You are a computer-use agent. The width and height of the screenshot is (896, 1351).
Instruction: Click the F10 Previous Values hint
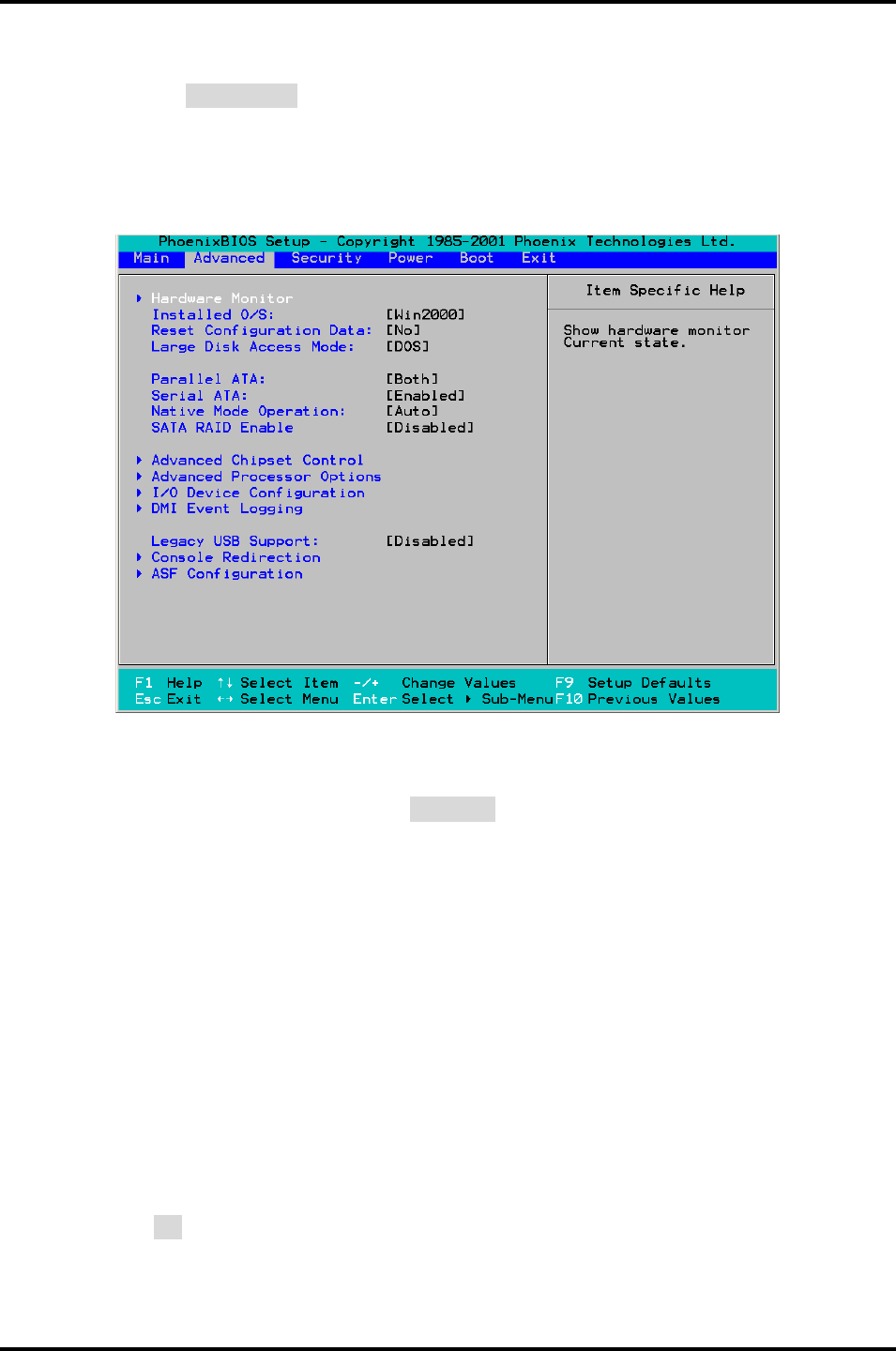[638, 699]
